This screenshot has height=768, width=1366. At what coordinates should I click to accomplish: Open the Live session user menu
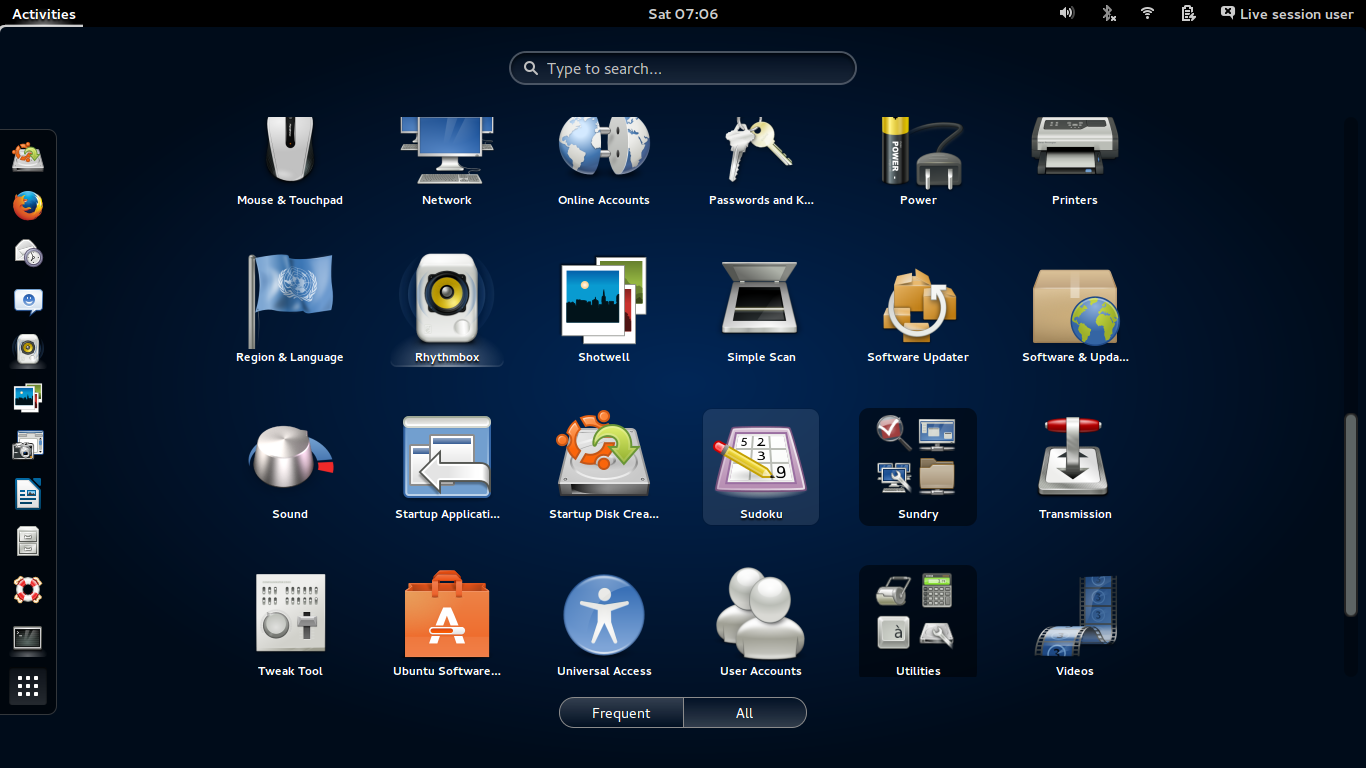tap(1287, 14)
